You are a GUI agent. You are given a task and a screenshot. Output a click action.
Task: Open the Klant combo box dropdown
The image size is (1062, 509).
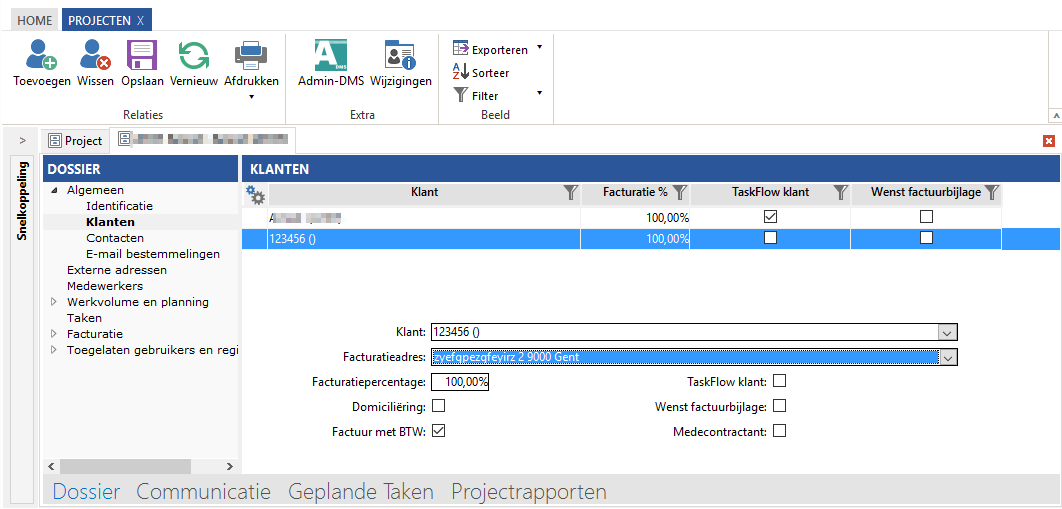point(948,333)
